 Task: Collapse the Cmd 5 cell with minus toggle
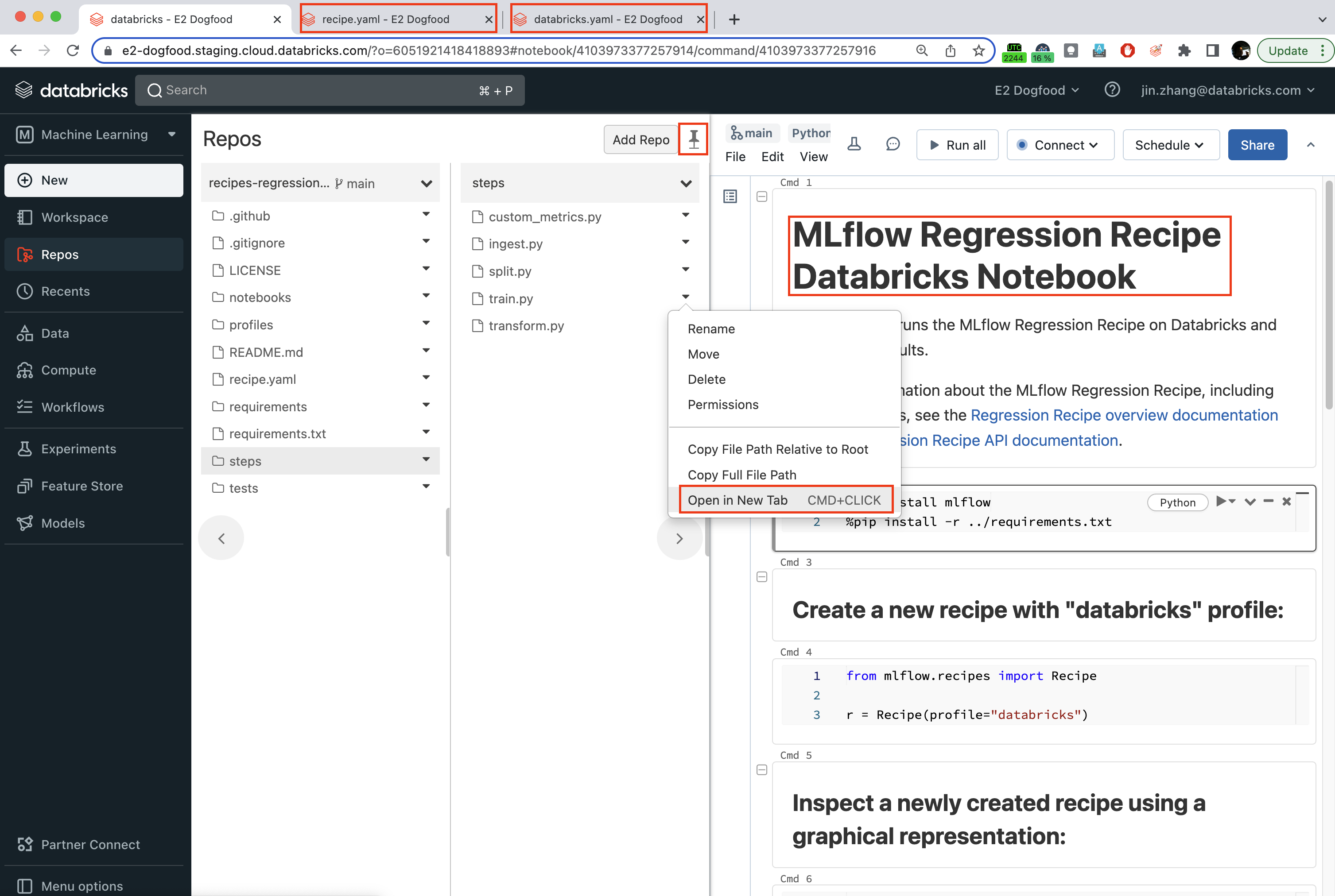[x=761, y=770]
